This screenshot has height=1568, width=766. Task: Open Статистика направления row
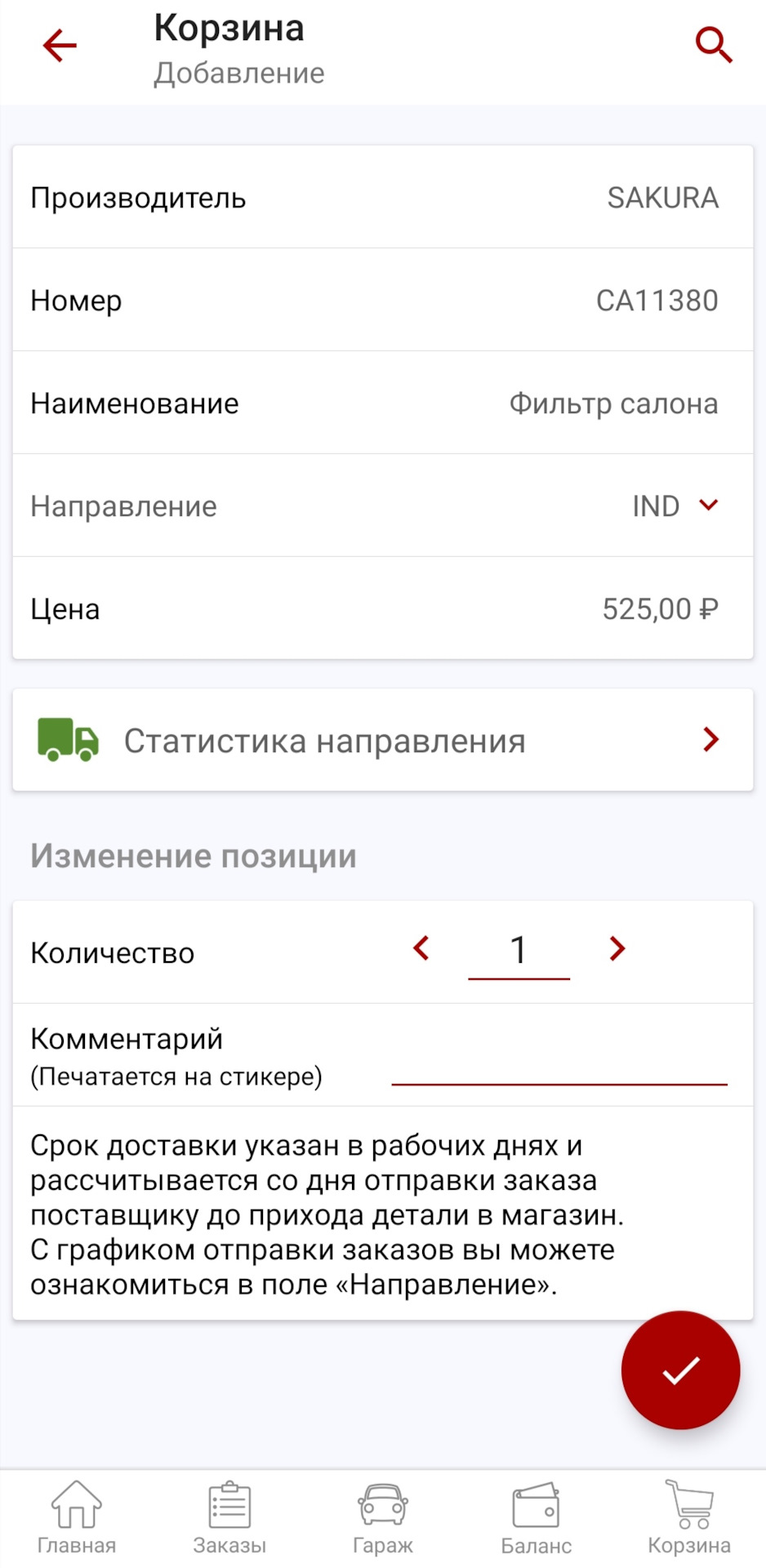coord(324,742)
